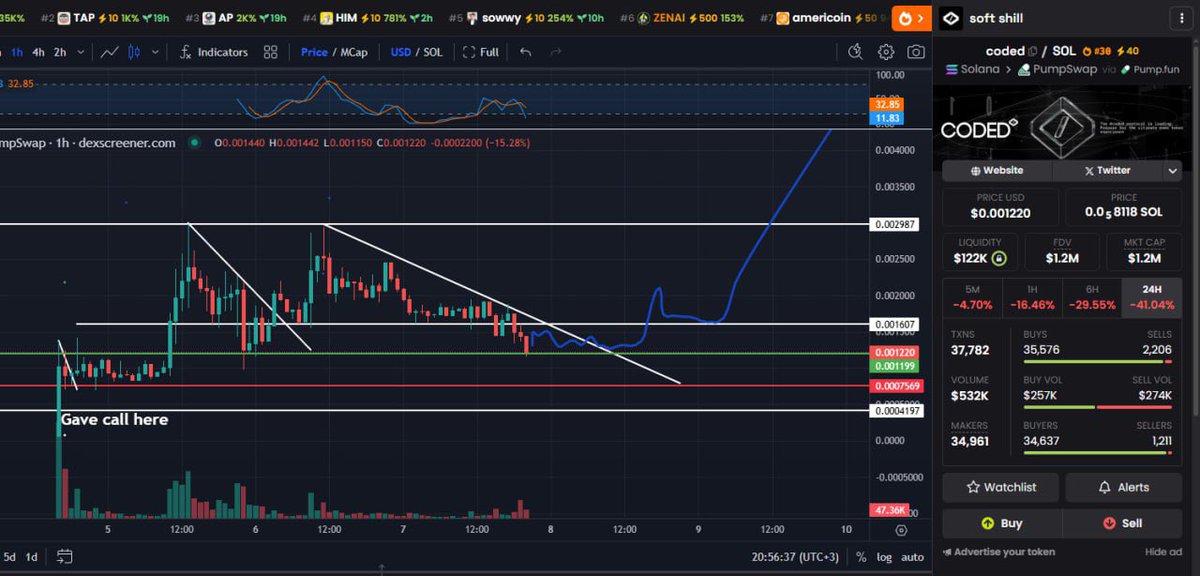The width and height of the screenshot is (1200, 576).
Task: Click the PRICE USD $0.001220 box
Action: [1001, 207]
